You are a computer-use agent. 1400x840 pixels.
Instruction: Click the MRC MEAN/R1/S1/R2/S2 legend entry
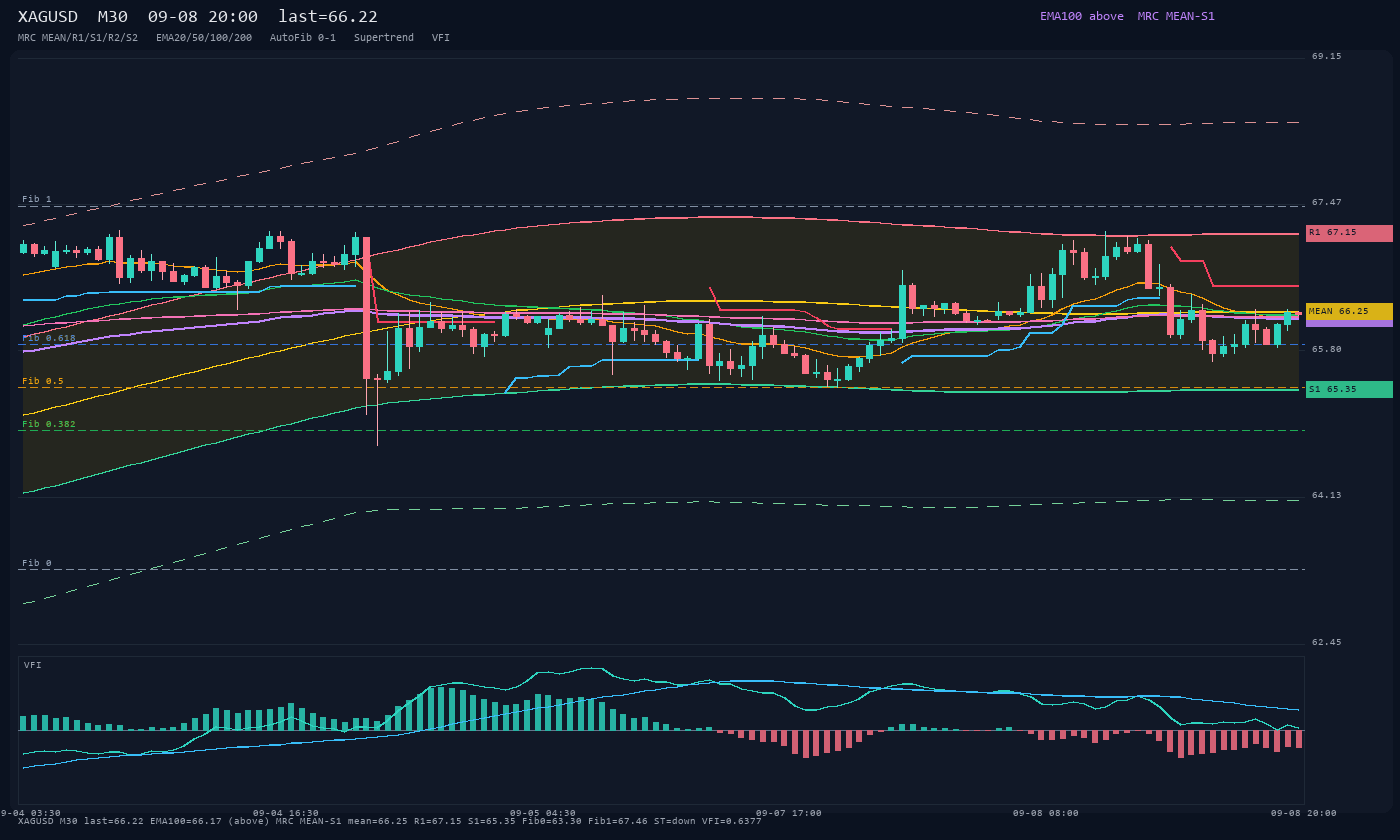pos(78,38)
